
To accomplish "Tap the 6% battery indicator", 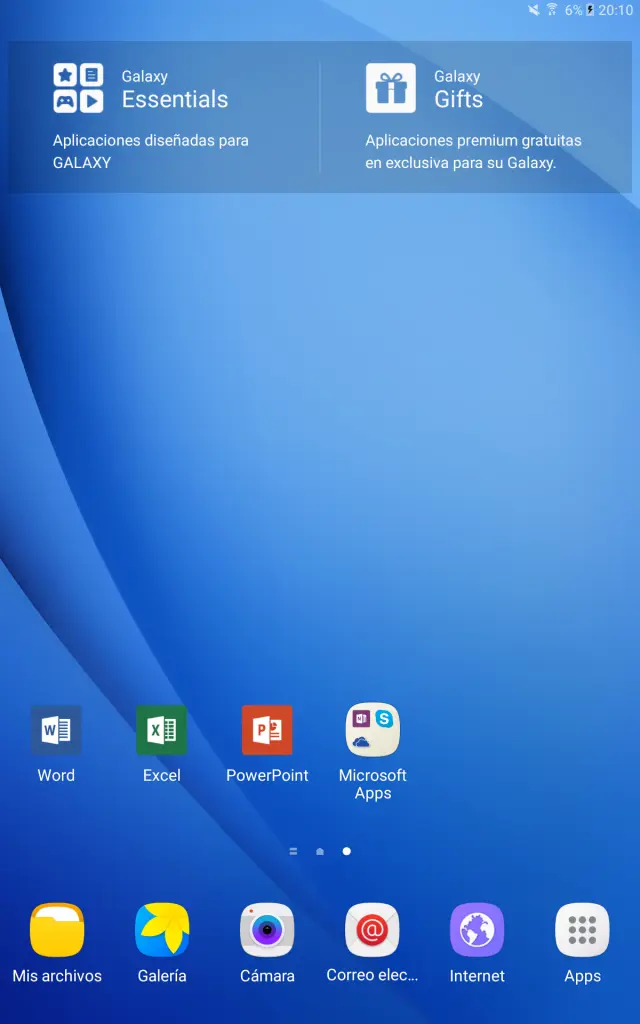I will (x=579, y=10).
